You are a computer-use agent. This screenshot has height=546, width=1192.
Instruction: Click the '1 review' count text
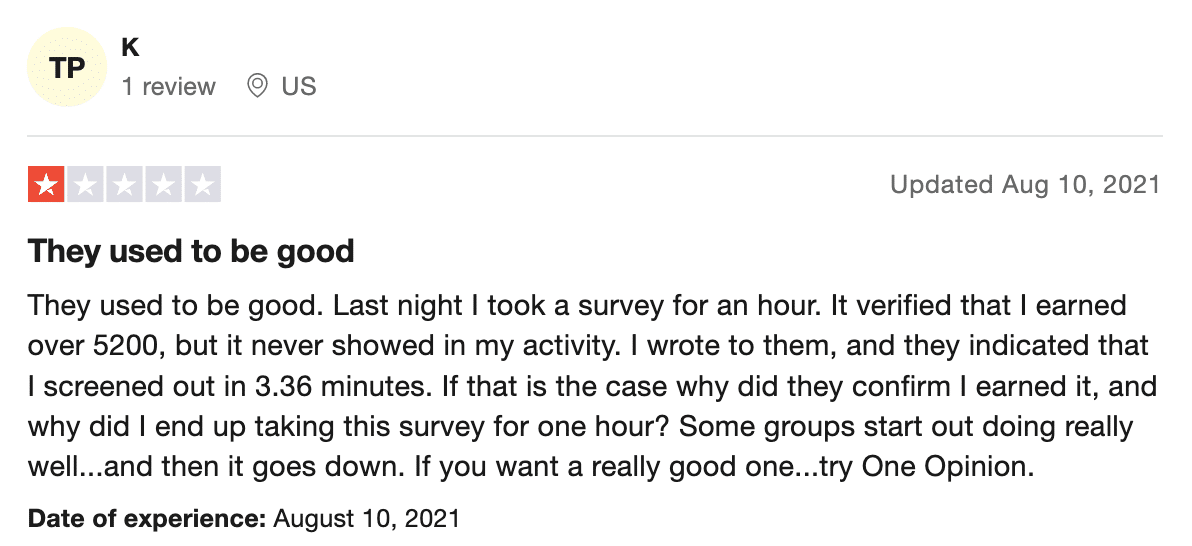click(x=169, y=86)
